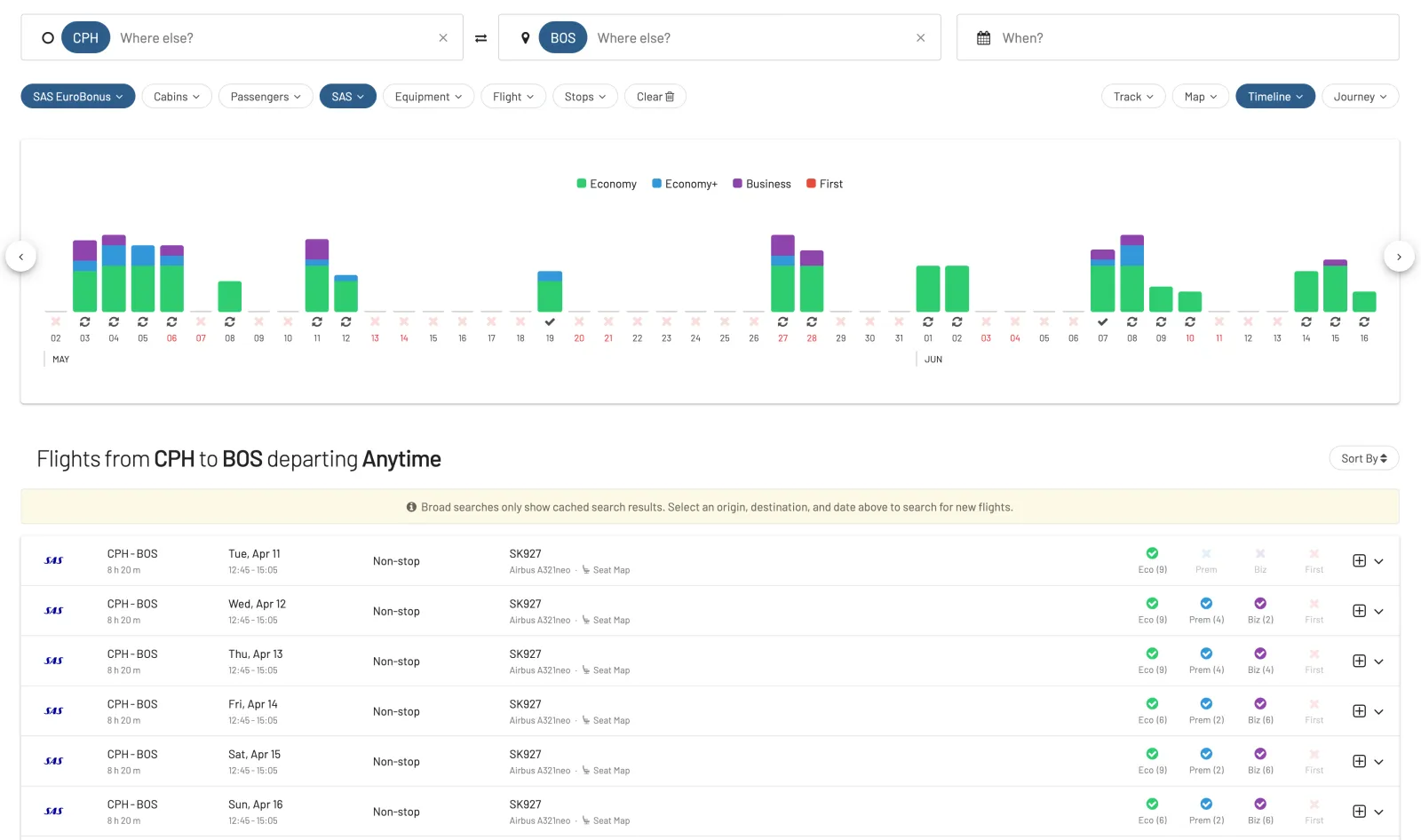Add Sun, Apr 16 flight to journey

[x=1359, y=812]
